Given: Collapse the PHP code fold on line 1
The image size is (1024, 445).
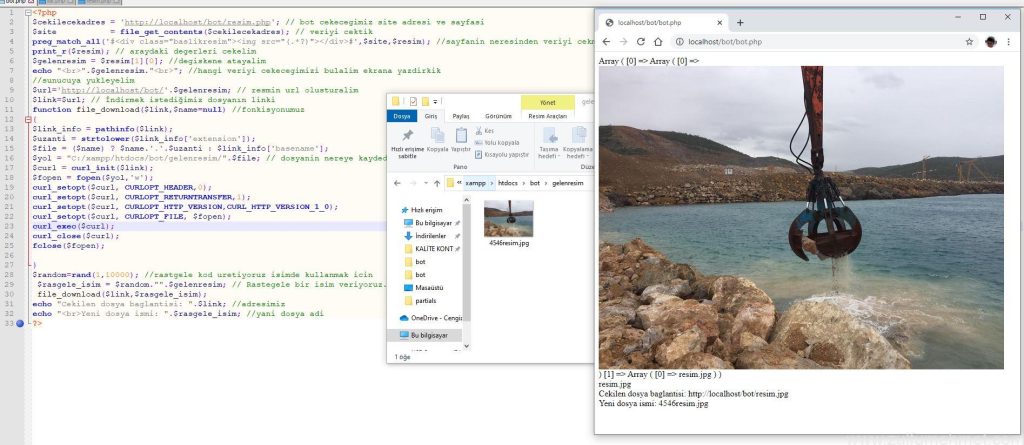Looking at the screenshot, I should point(27,12).
